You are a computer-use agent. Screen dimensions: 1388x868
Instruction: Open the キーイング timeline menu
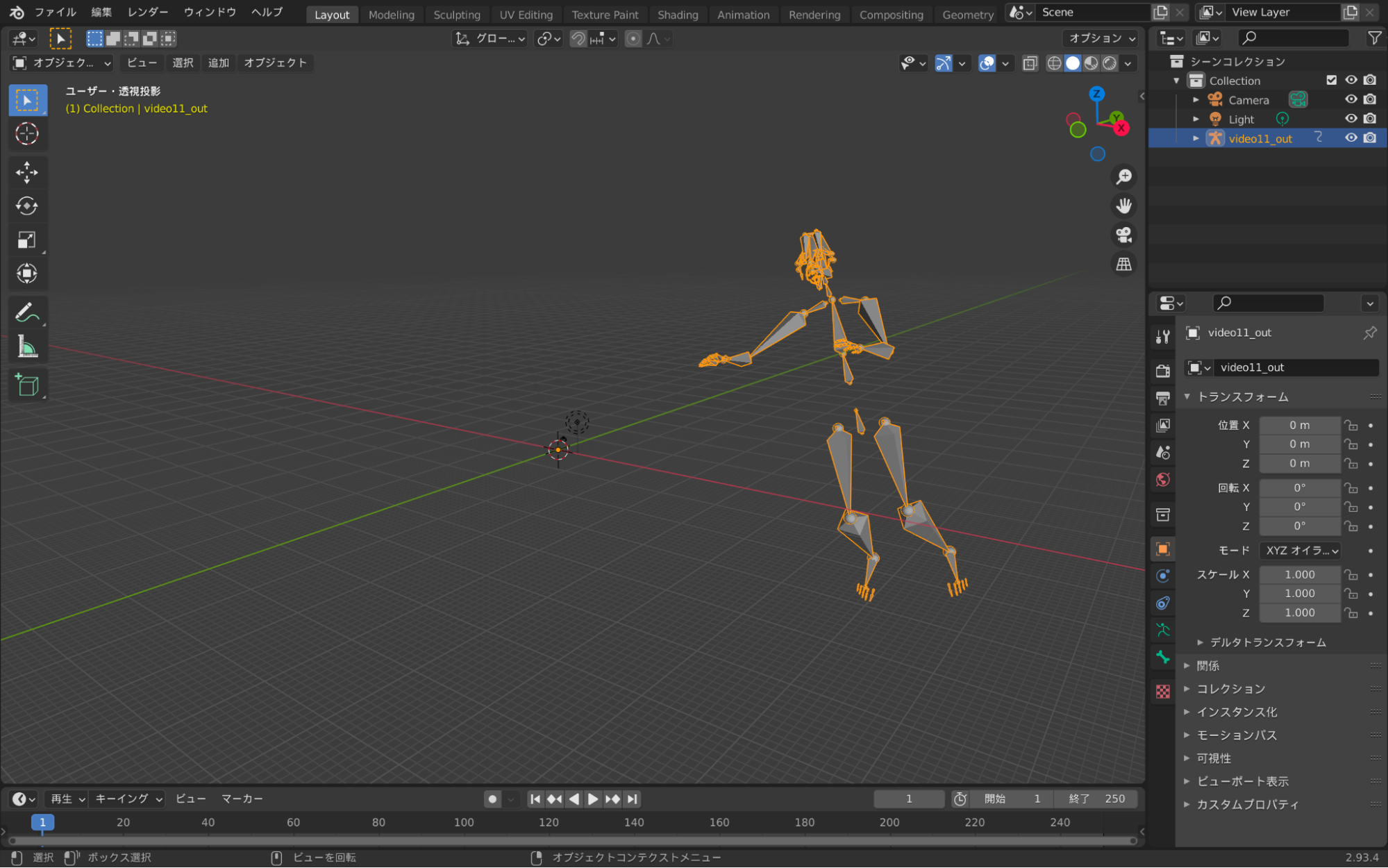click(x=128, y=799)
